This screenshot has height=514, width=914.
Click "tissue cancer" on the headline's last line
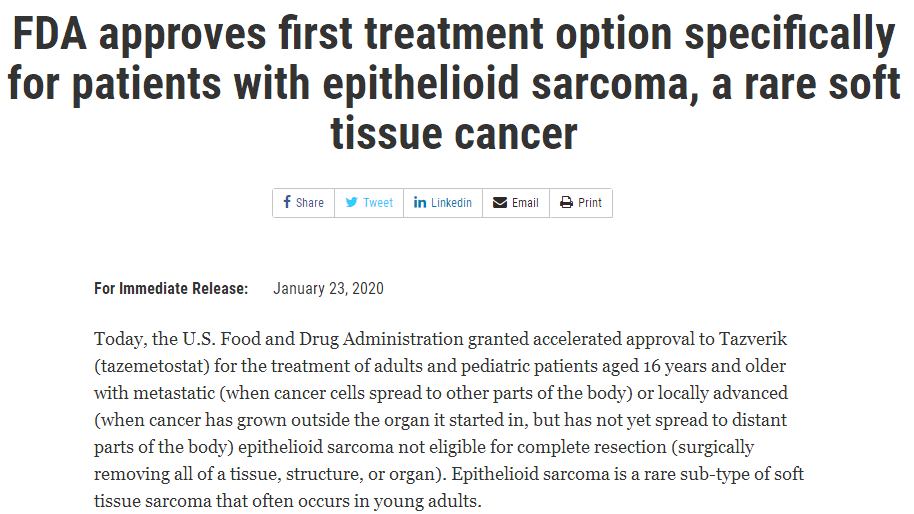[x=454, y=133]
